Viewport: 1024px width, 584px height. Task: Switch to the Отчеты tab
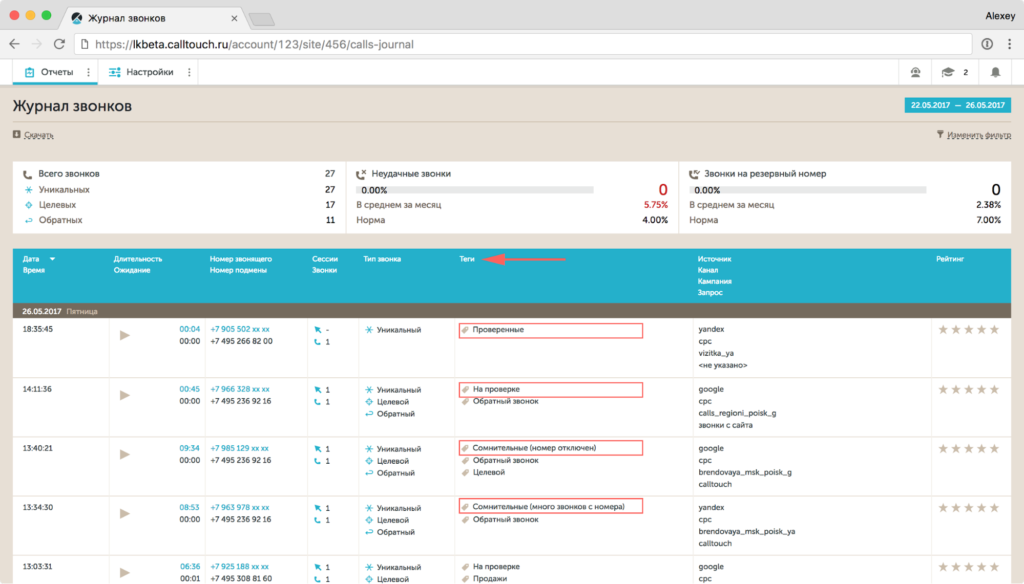point(49,72)
